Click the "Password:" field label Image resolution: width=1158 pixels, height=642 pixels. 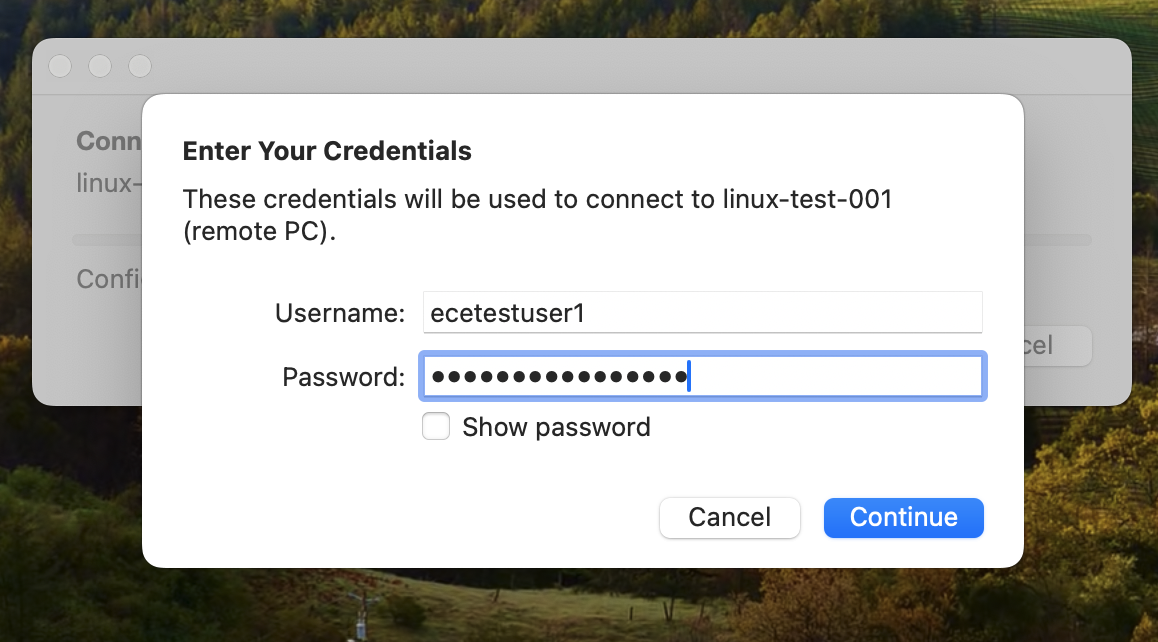(343, 377)
